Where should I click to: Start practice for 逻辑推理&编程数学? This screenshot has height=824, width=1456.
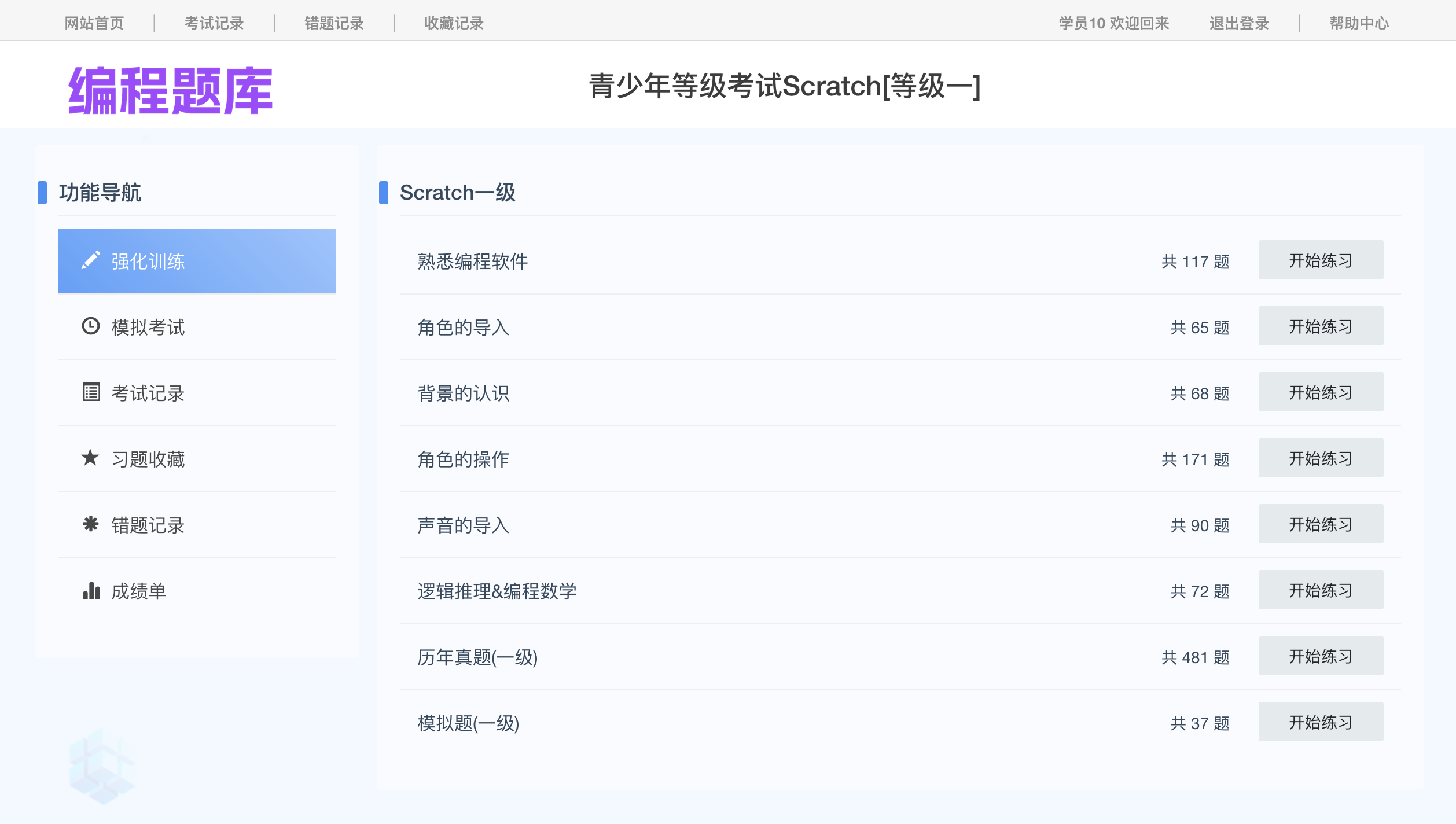coord(1321,590)
